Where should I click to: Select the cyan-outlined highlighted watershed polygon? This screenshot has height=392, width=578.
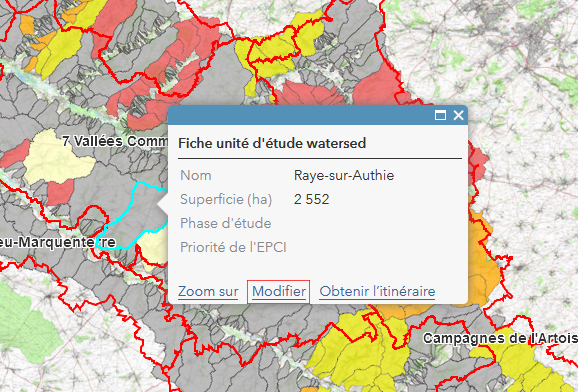click(142, 218)
